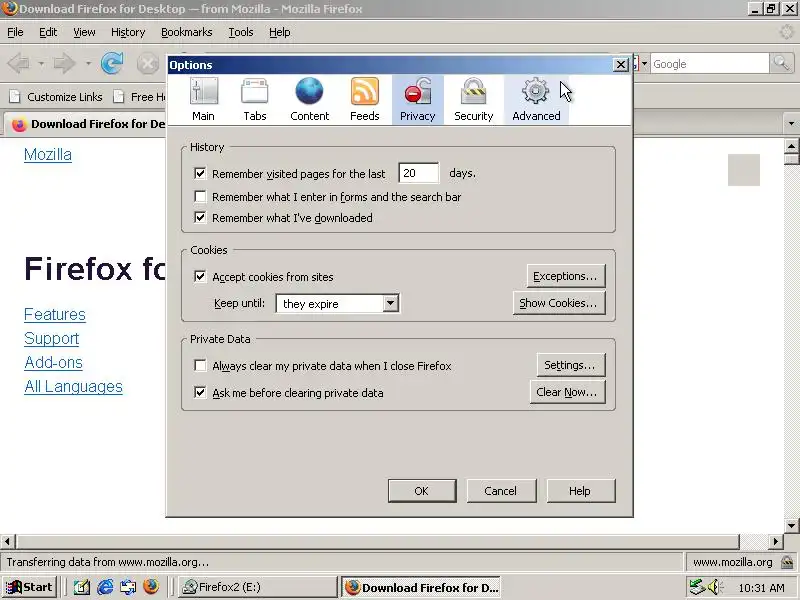The image size is (800, 600).
Task: Open the list all tabs dropdown
Action: 791,123
